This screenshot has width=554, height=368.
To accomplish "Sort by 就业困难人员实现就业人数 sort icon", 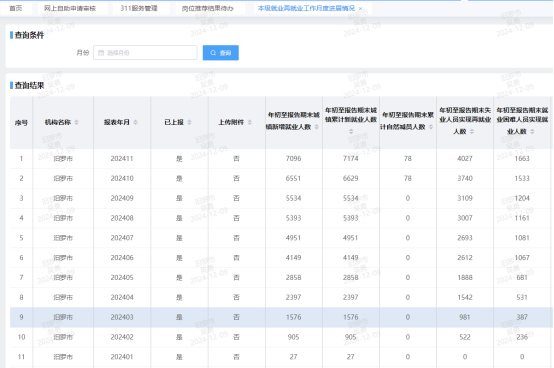I will [x=532, y=131].
